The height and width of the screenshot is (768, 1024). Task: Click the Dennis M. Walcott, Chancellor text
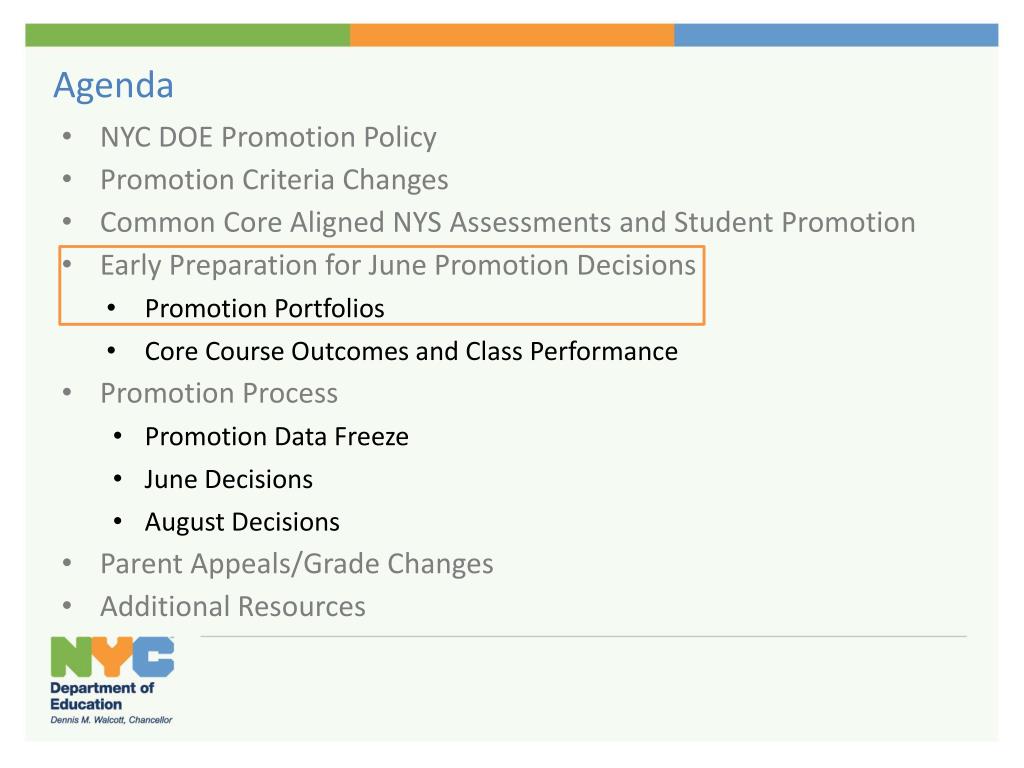pos(111,720)
